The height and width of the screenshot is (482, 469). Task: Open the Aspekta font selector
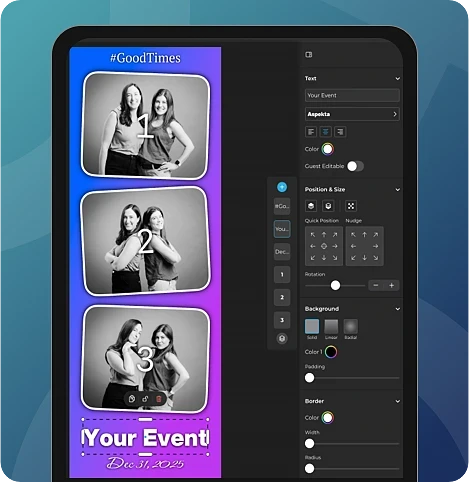coord(352,114)
